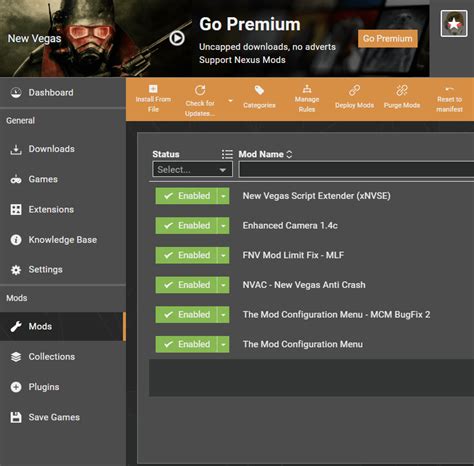The height and width of the screenshot is (466, 474).
Task: Click Reset to manifest
Action: tap(449, 99)
